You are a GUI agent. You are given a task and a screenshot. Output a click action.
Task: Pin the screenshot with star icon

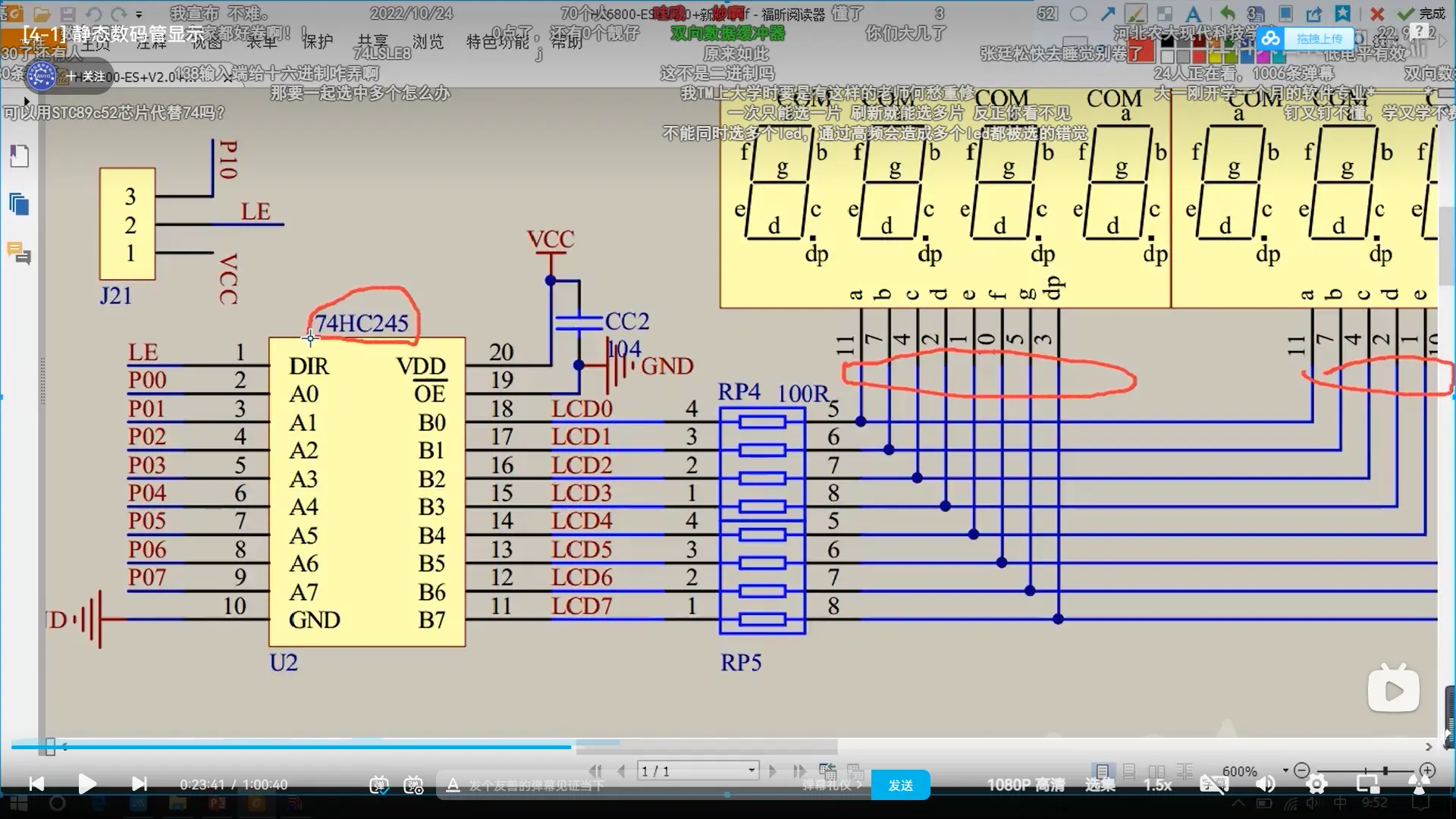point(1342,14)
